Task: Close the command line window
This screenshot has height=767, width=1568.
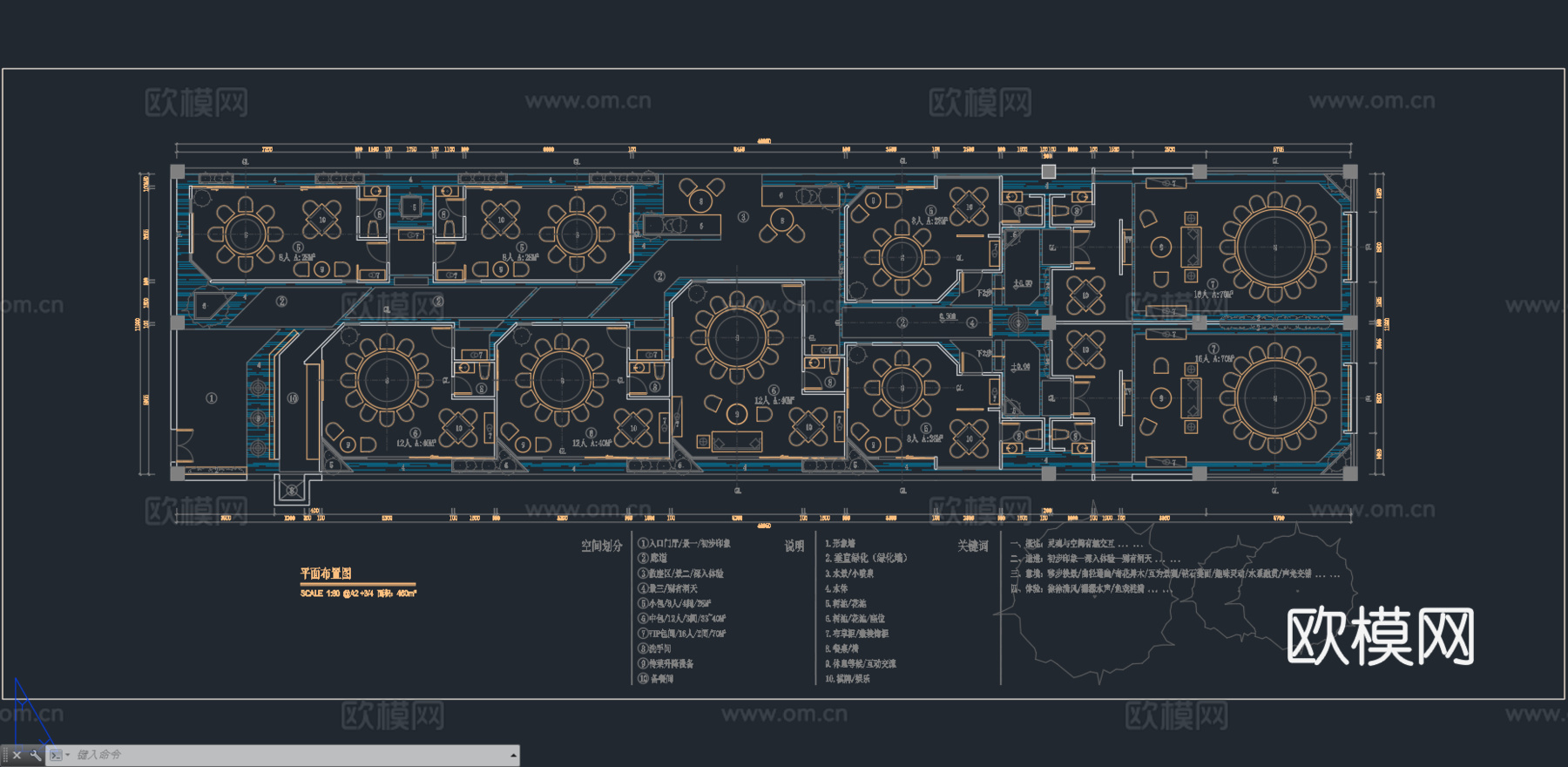Action: tap(17, 755)
